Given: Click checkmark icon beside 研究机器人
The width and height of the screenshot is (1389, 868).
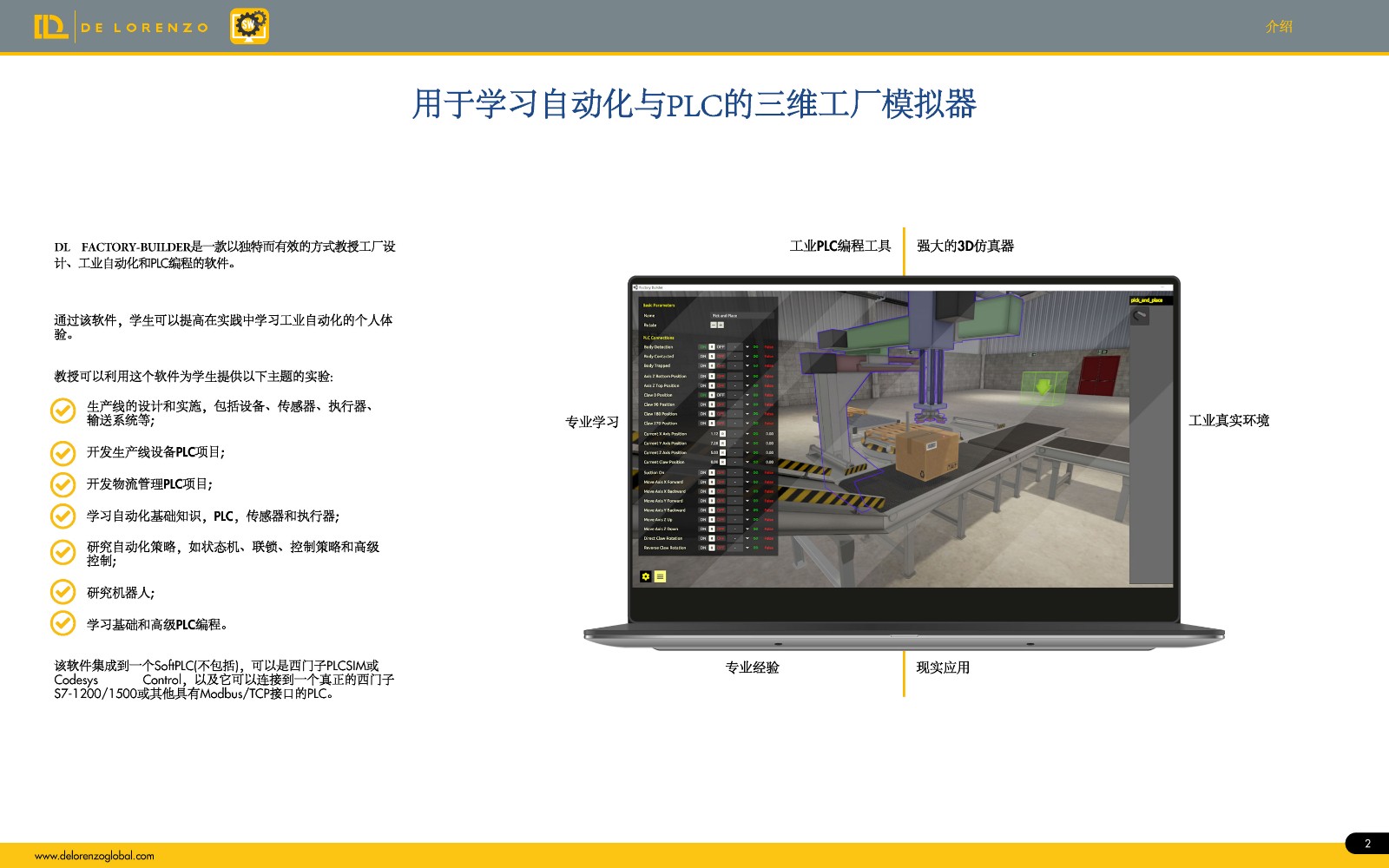Looking at the screenshot, I should pyautogui.click(x=63, y=592).
